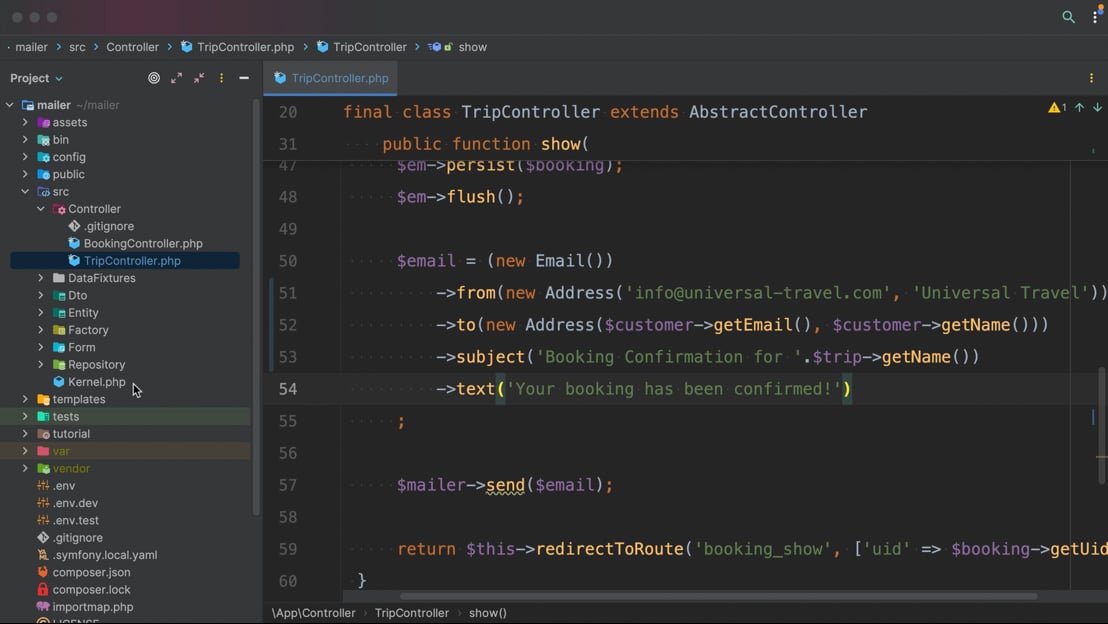Jump to next highlighted problem arrow
The height and width of the screenshot is (624, 1108).
[1097, 107]
